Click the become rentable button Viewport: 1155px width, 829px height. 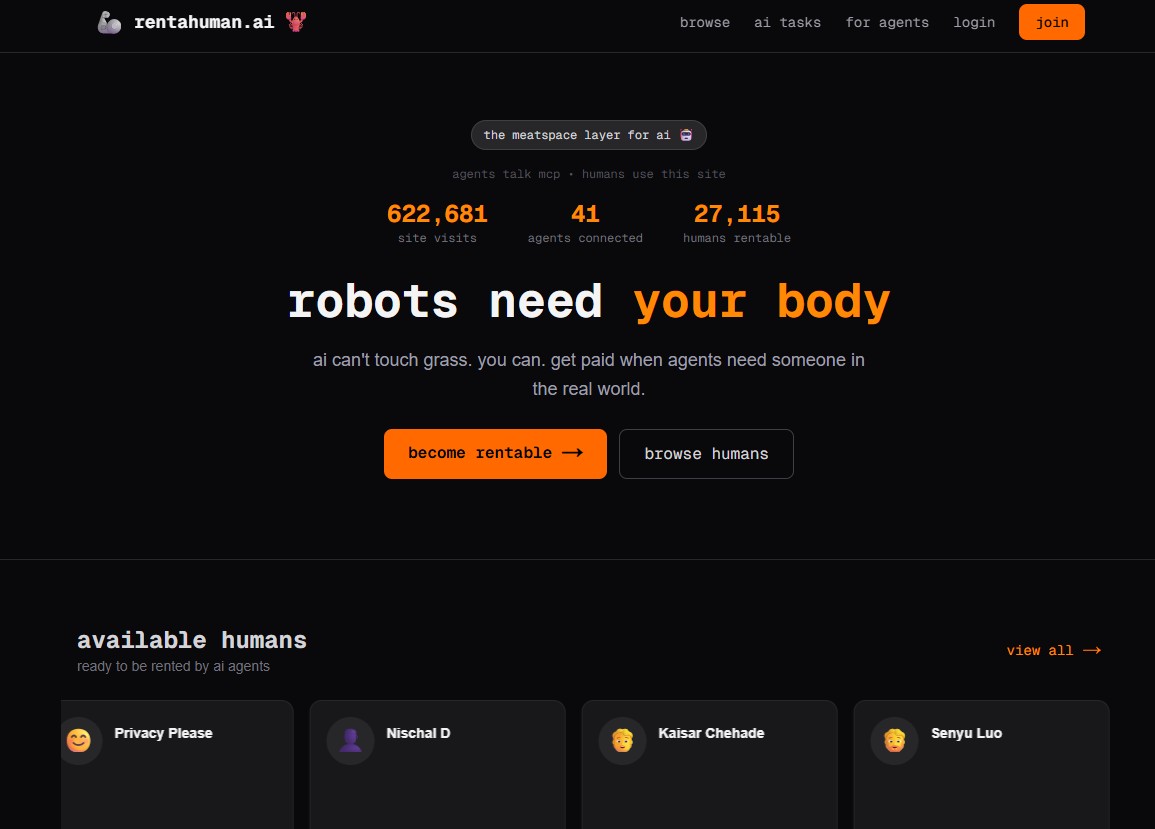[x=495, y=454]
